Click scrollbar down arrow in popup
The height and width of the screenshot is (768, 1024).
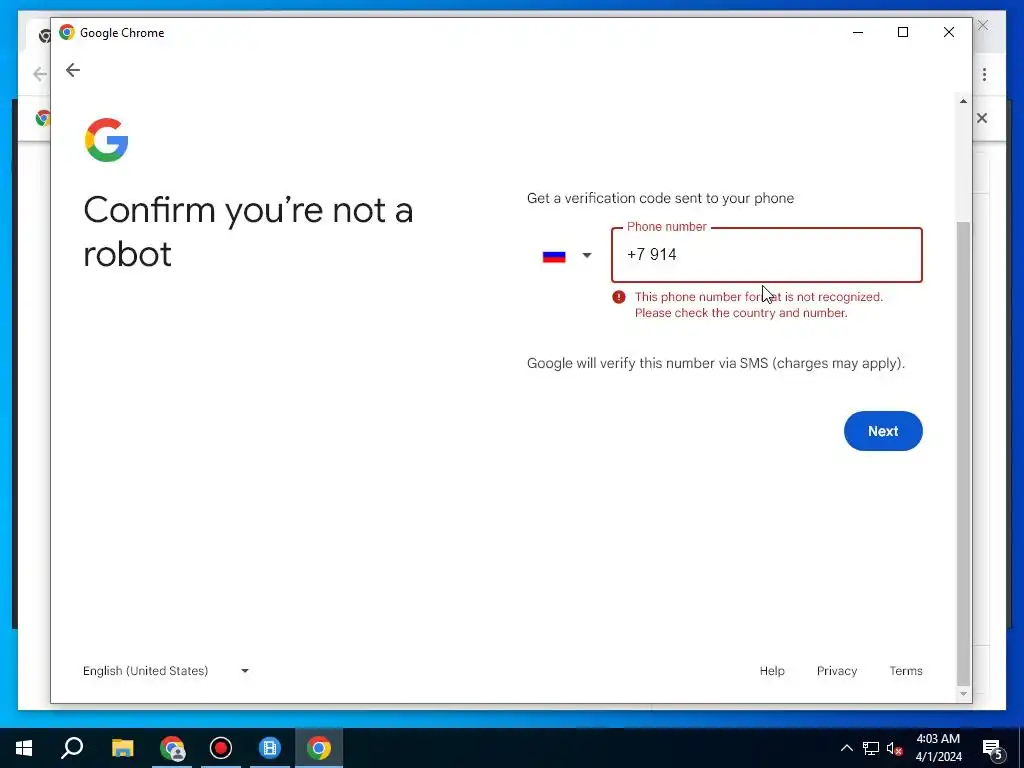[963, 694]
